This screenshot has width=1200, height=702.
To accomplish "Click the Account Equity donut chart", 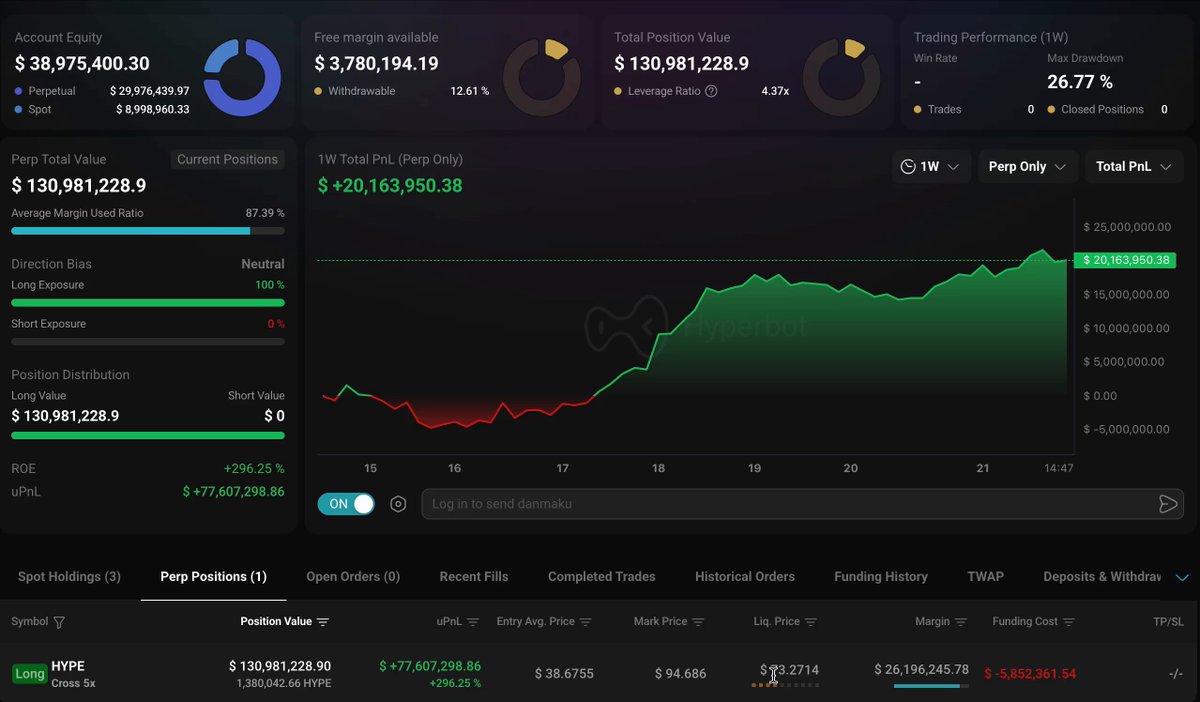I will click(x=242, y=77).
